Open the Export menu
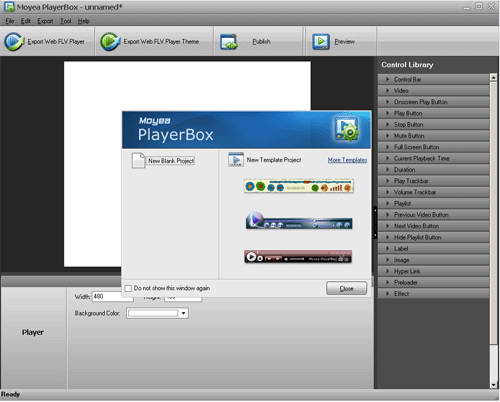The image size is (500, 402). [45, 21]
